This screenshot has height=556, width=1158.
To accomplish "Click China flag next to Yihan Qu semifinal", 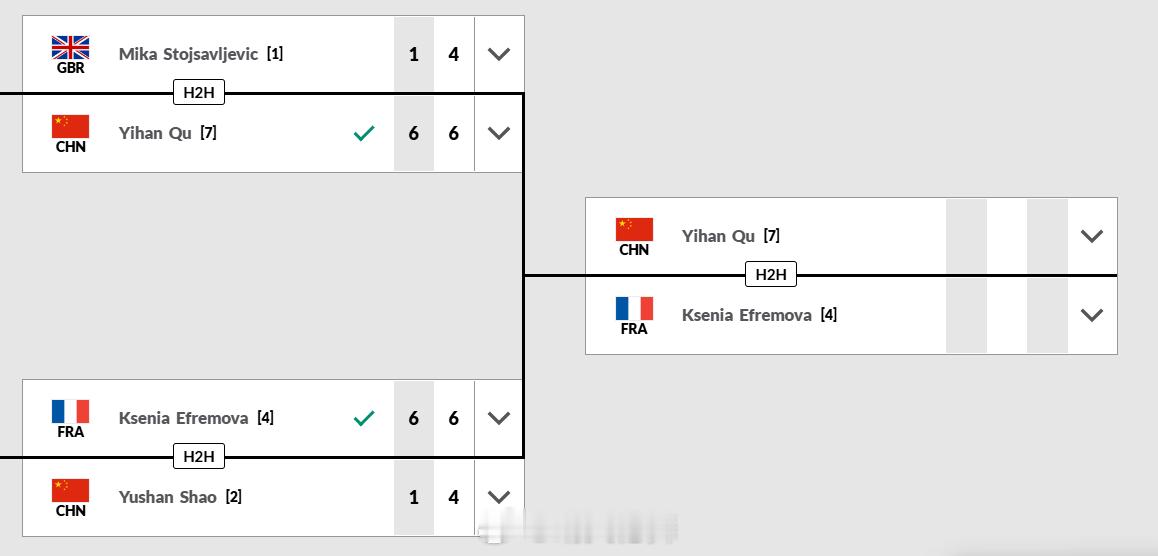I will pyautogui.click(x=70, y=126).
